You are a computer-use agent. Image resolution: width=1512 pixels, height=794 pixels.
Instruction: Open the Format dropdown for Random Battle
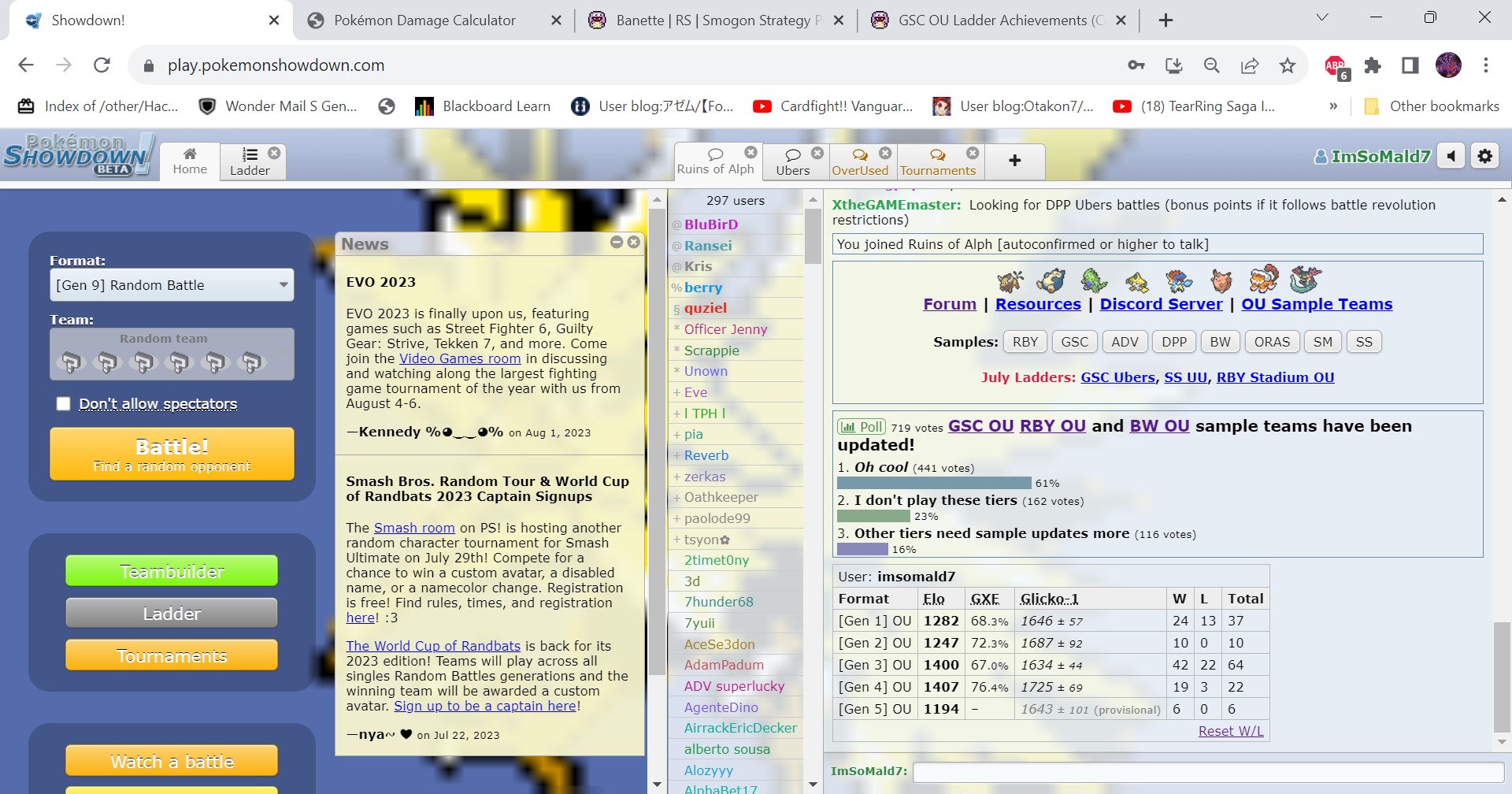172,285
